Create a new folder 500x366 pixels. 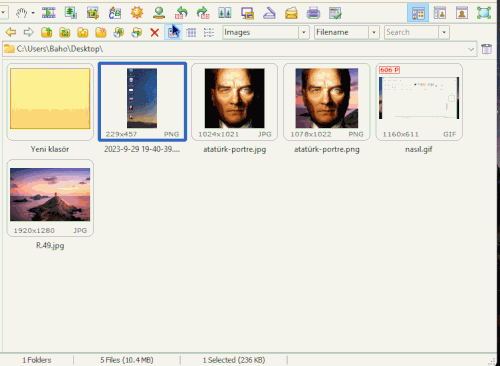pyautogui.click(x=101, y=32)
